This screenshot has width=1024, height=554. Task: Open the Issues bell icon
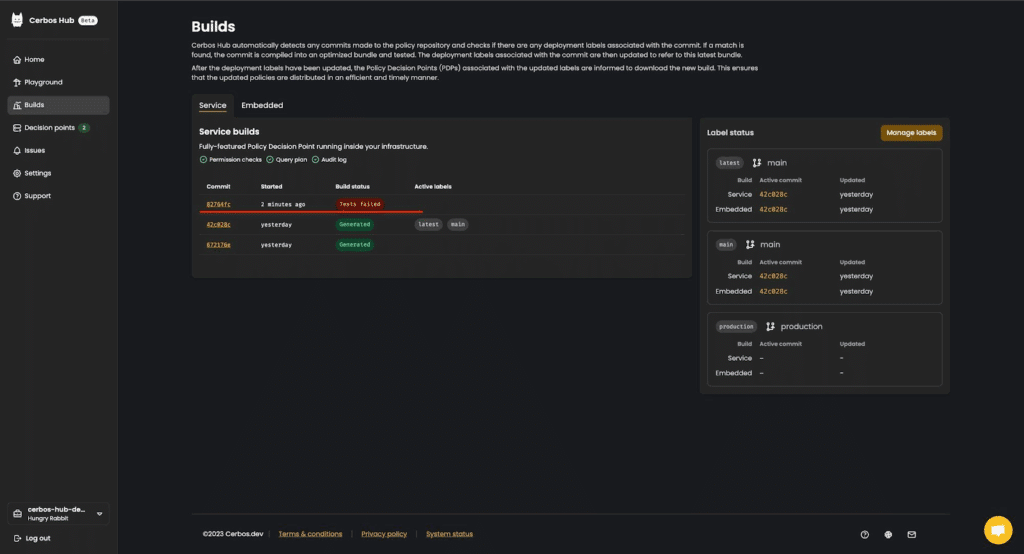[17, 150]
